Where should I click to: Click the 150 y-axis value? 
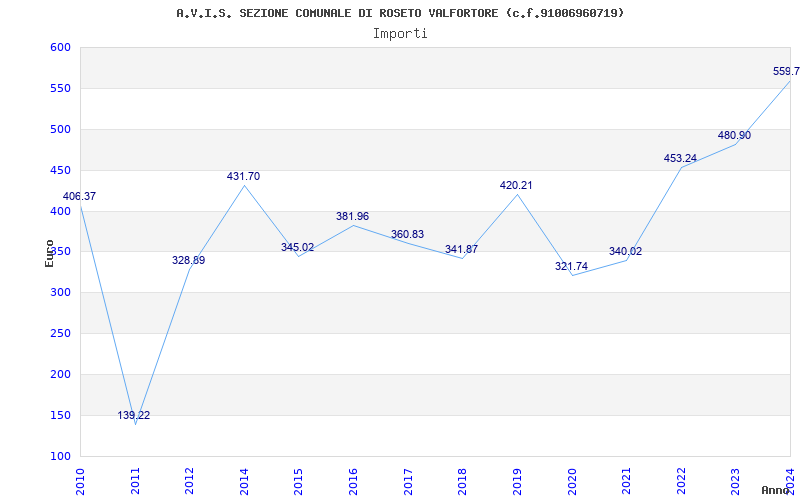tap(60, 415)
